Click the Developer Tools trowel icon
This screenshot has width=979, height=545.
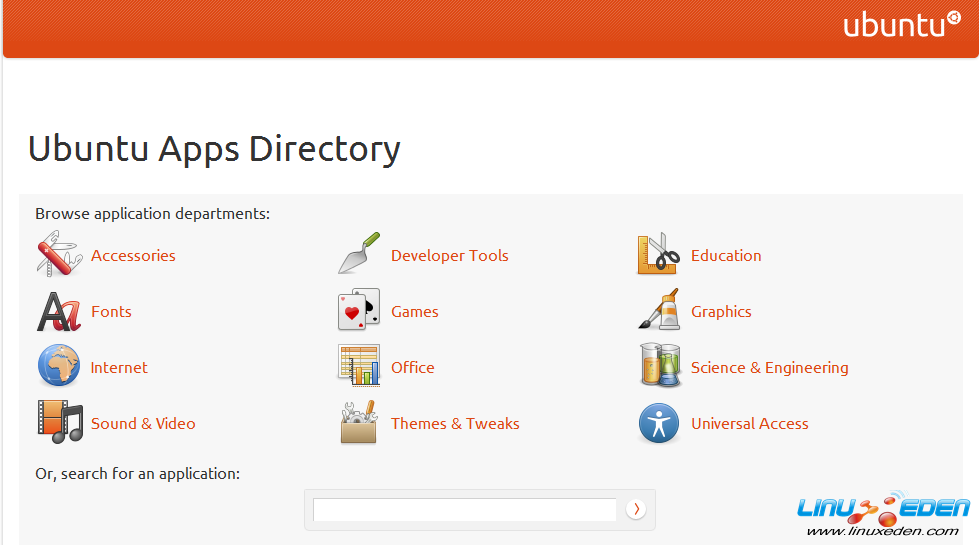pyautogui.click(x=359, y=253)
